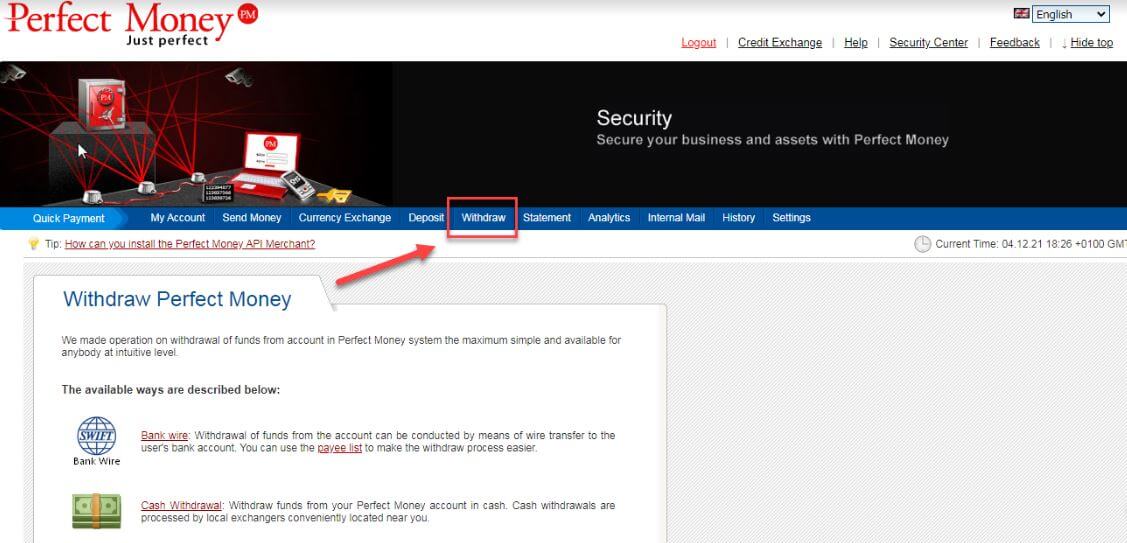This screenshot has height=543, width=1127.
Task: Click the Bank wire link
Action: coord(165,435)
